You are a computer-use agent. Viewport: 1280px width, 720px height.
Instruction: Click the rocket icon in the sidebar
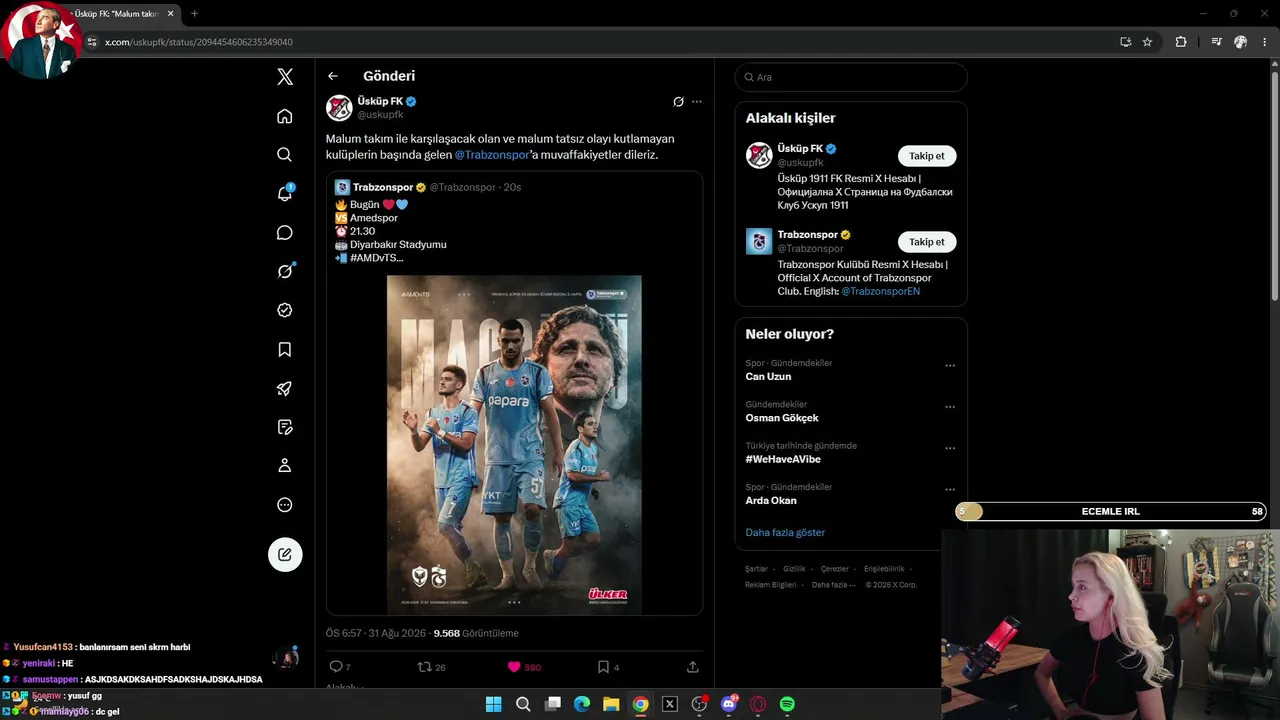tap(285, 388)
